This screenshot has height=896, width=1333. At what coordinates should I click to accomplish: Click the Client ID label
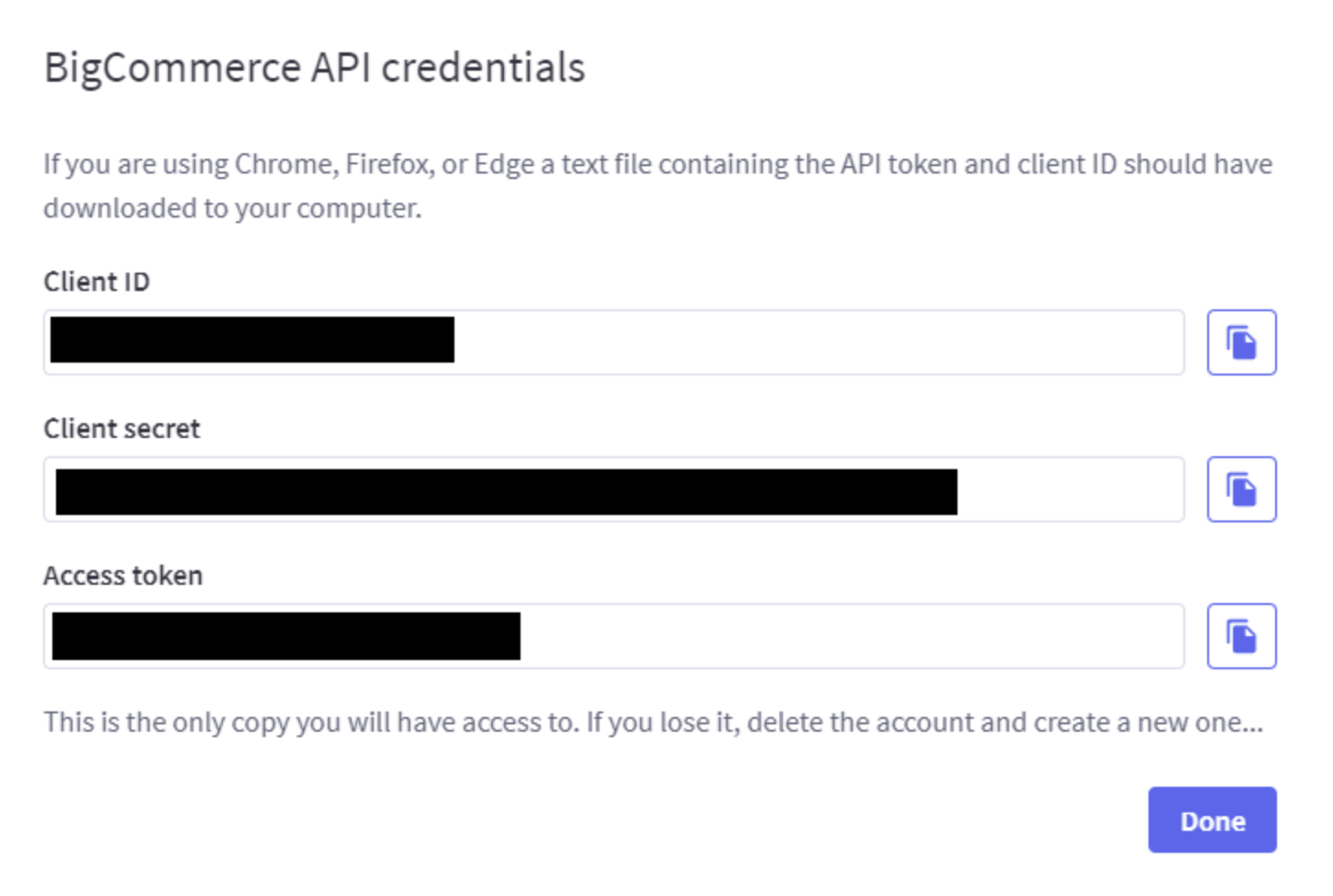click(96, 282)
